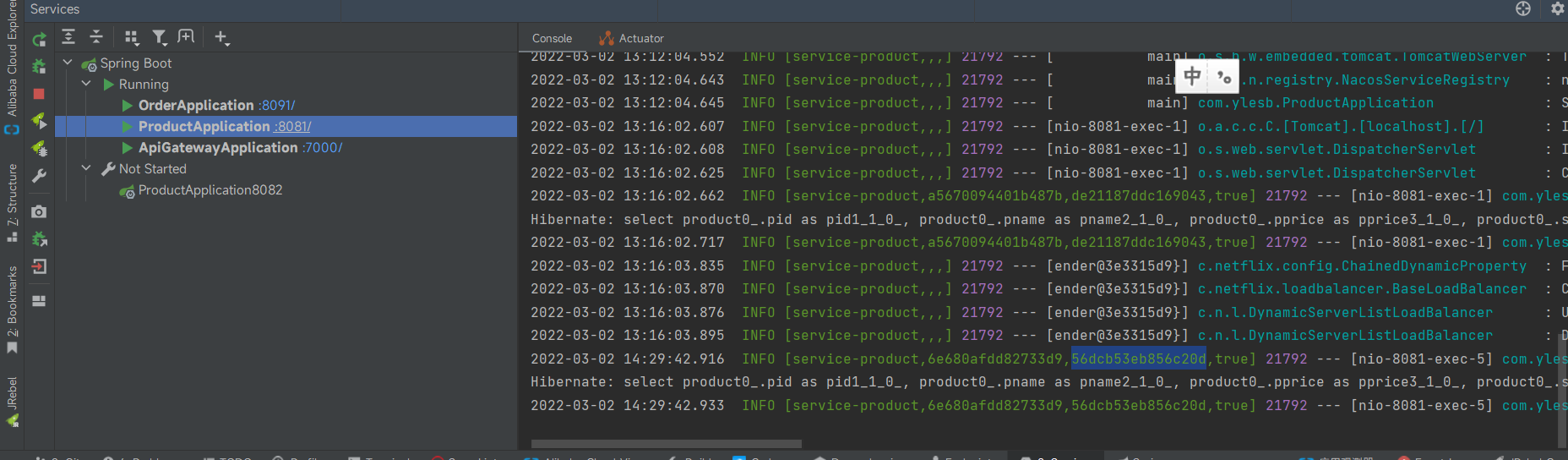Open ApiGatewayApplication port 7000 link
Screen dimensions: 1568x460
tap(322, 148)
